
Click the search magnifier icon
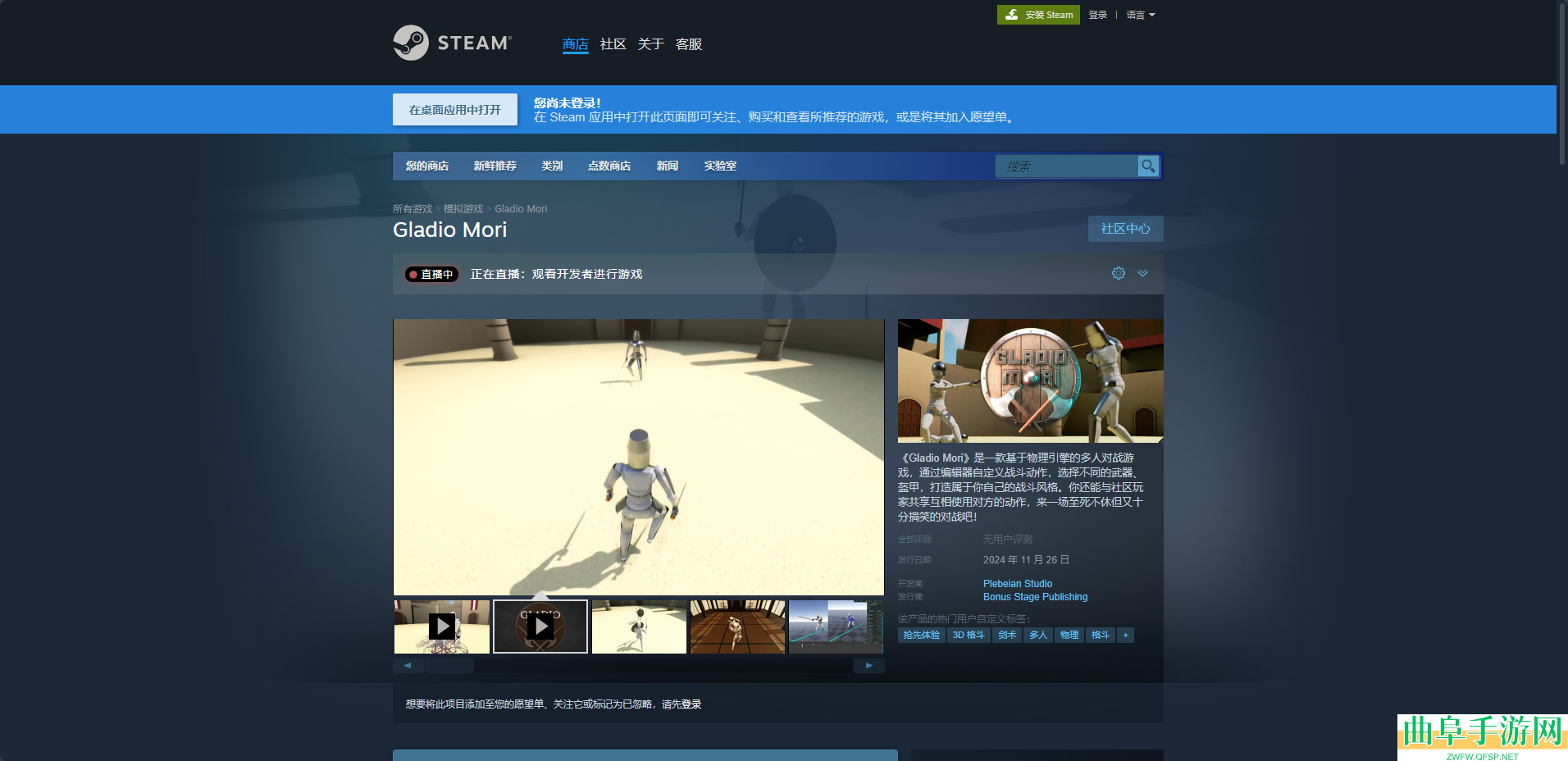pyautogui.click(x=1148, y=166)
